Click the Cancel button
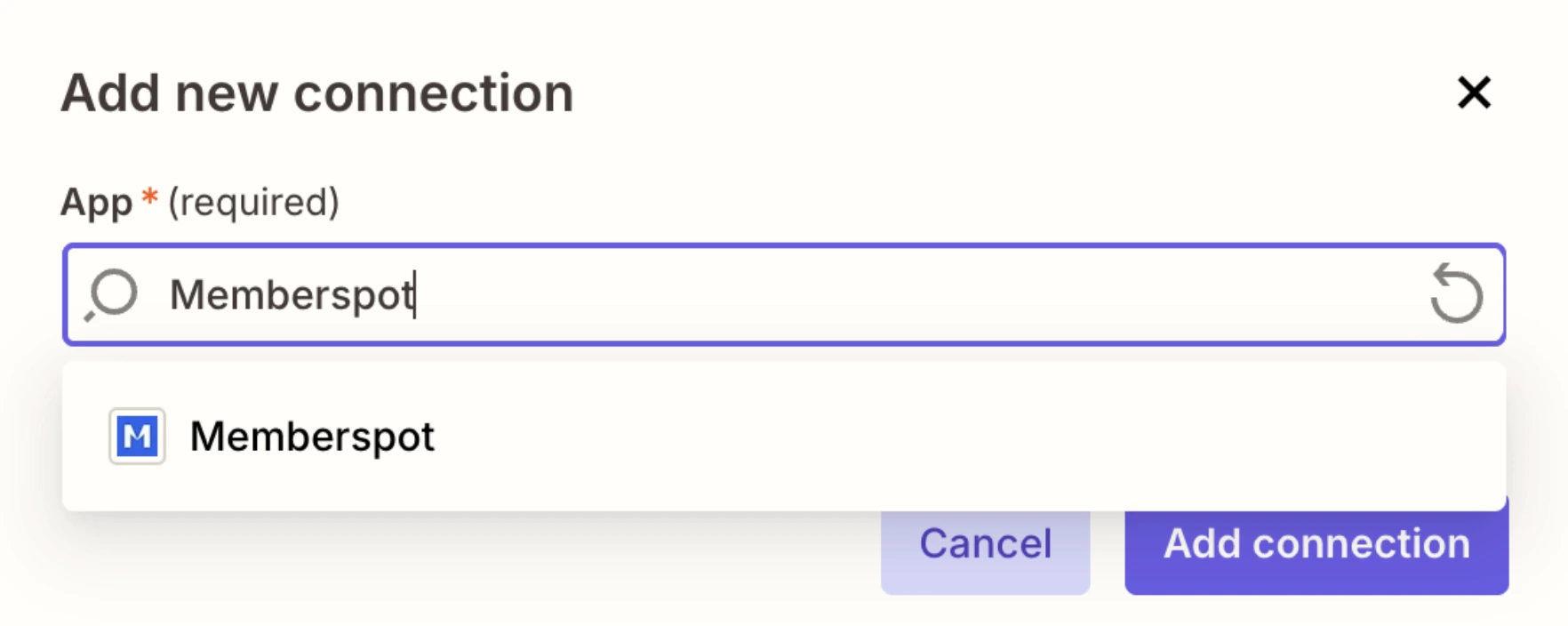The height and width of the screenshot is (626, 1568). 985,543
